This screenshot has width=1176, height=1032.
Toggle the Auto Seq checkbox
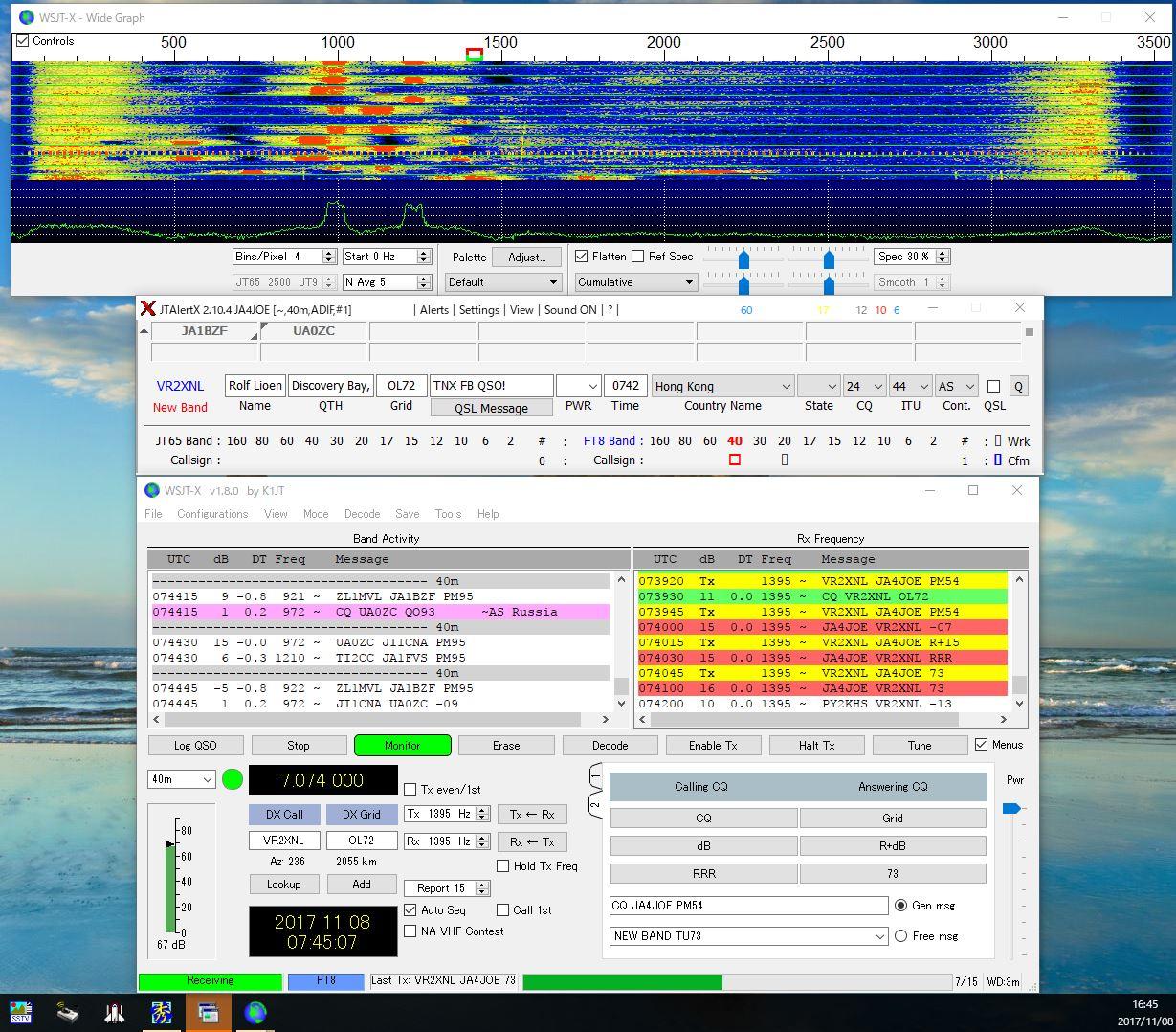click(410, 910)
